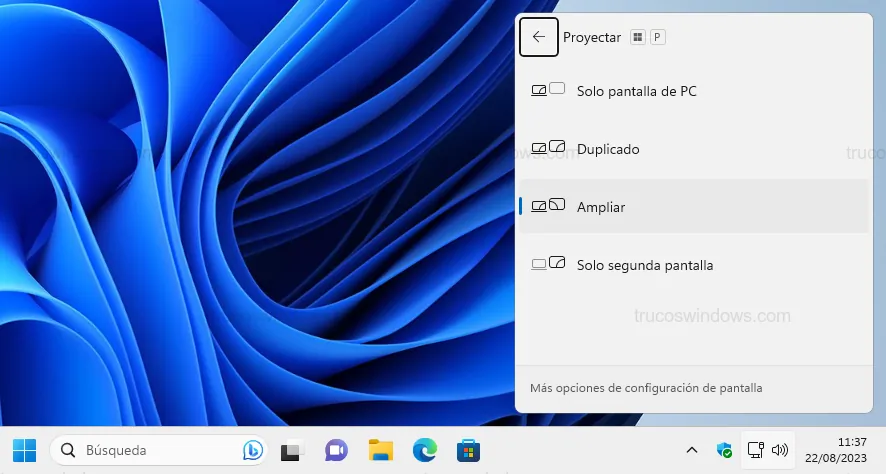This screenshot has width=886, height=474.
Task: Open Task View from the taskbar
Action: tap(291, 450)
